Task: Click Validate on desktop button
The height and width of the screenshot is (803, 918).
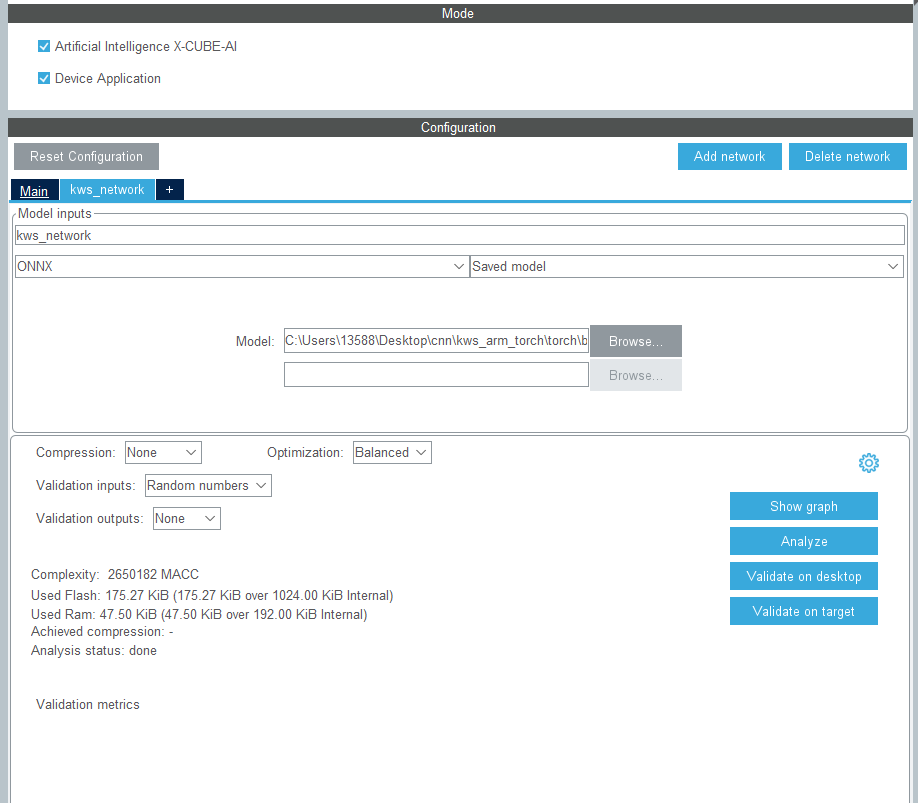Action: [x=804, y=576]
